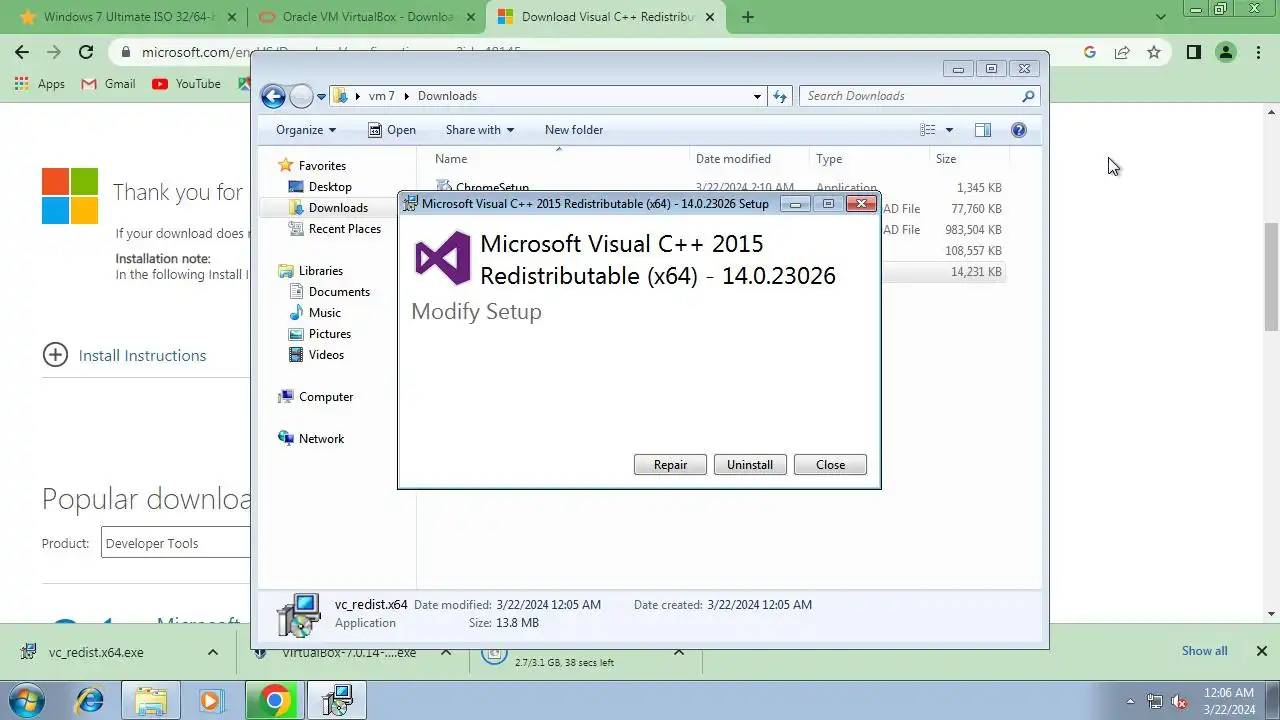
Task: Click Show all downloads
Action: tap(1204, 651)
